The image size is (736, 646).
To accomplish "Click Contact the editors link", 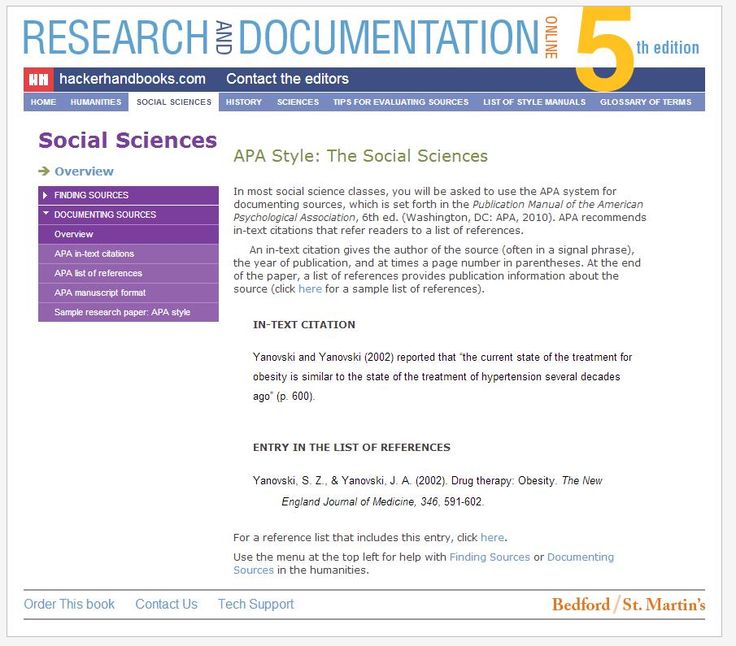I will coord(287,79).
